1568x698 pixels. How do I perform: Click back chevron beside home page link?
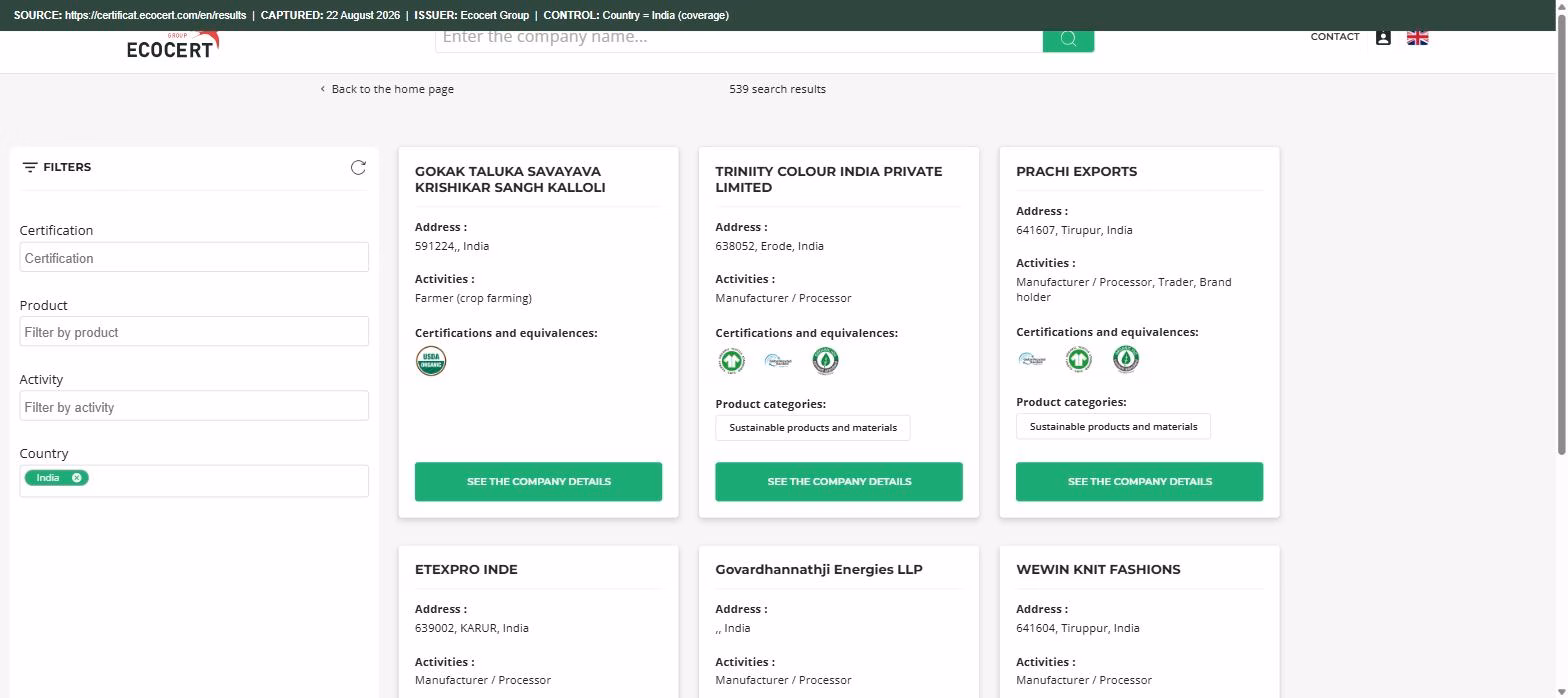322,89
